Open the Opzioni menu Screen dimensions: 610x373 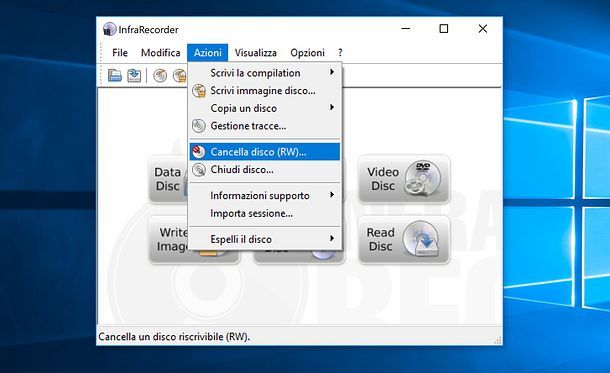[307, 53]
